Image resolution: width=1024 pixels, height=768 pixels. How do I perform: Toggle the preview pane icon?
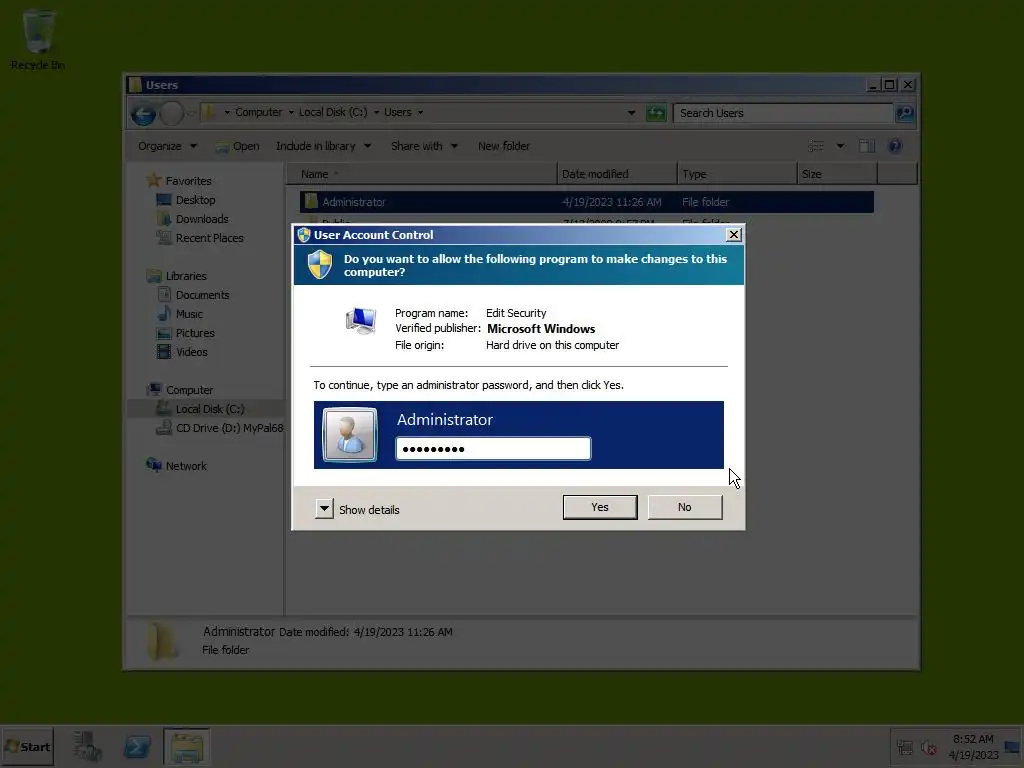coord(866,146)
